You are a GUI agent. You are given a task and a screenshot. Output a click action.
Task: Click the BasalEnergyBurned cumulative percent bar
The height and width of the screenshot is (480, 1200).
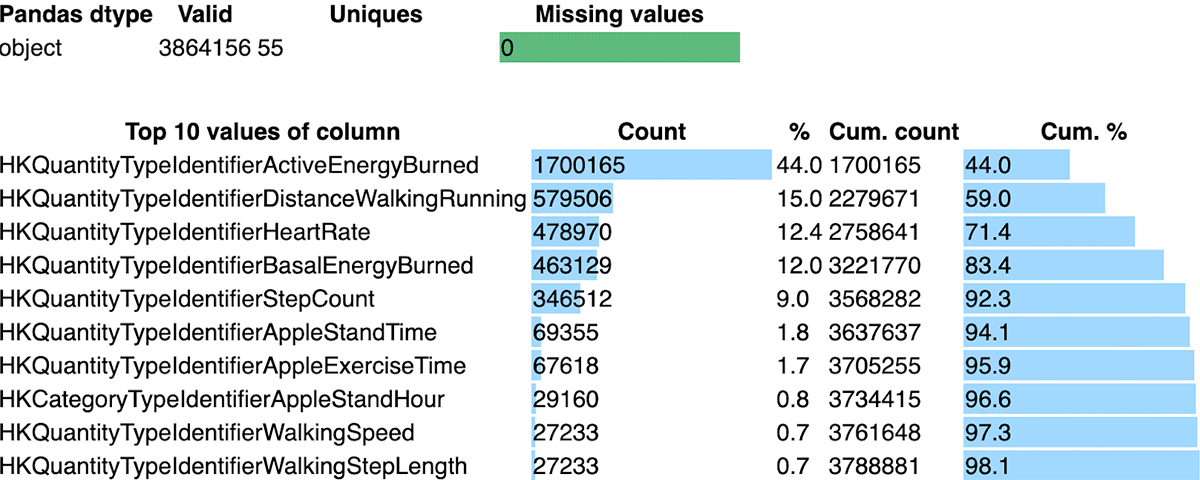(x=1063, y=266)
